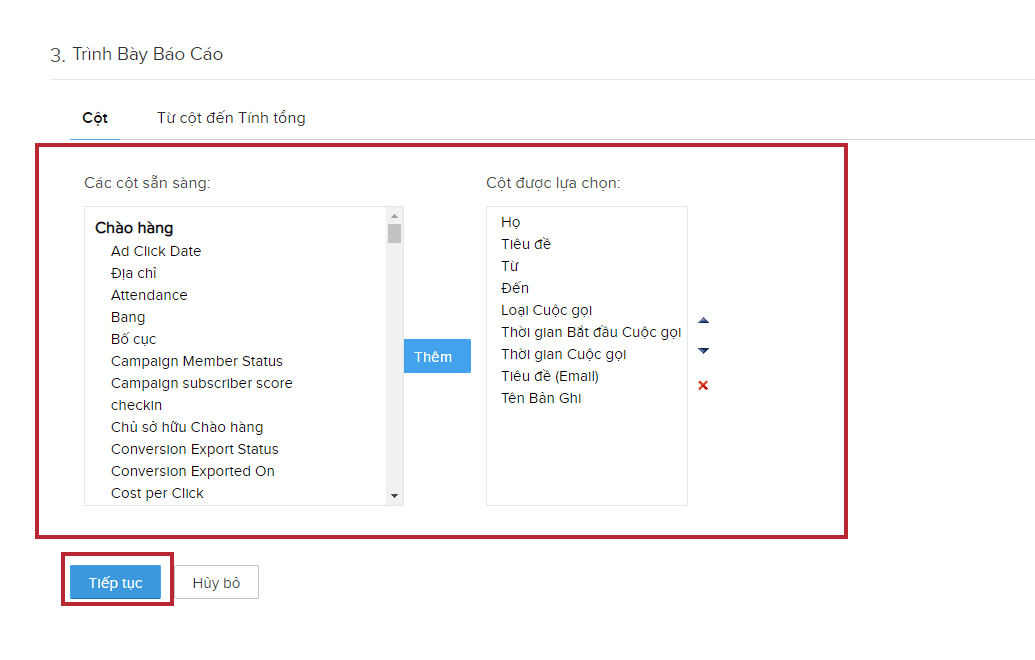The width and height of the screenshot is (1035, 660).
Task: Click the move down arrow icon
Action: pyautogui.click(x=703, y=351)
